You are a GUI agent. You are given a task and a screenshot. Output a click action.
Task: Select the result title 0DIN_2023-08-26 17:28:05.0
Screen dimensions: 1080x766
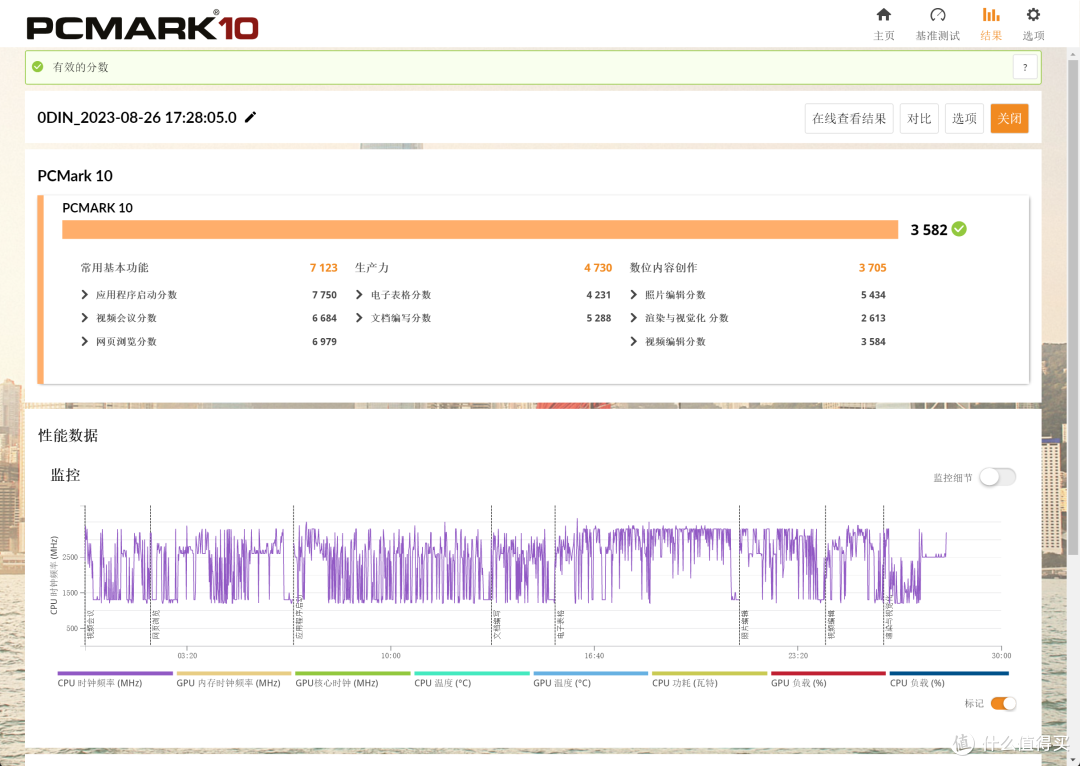tap(137, 118)
